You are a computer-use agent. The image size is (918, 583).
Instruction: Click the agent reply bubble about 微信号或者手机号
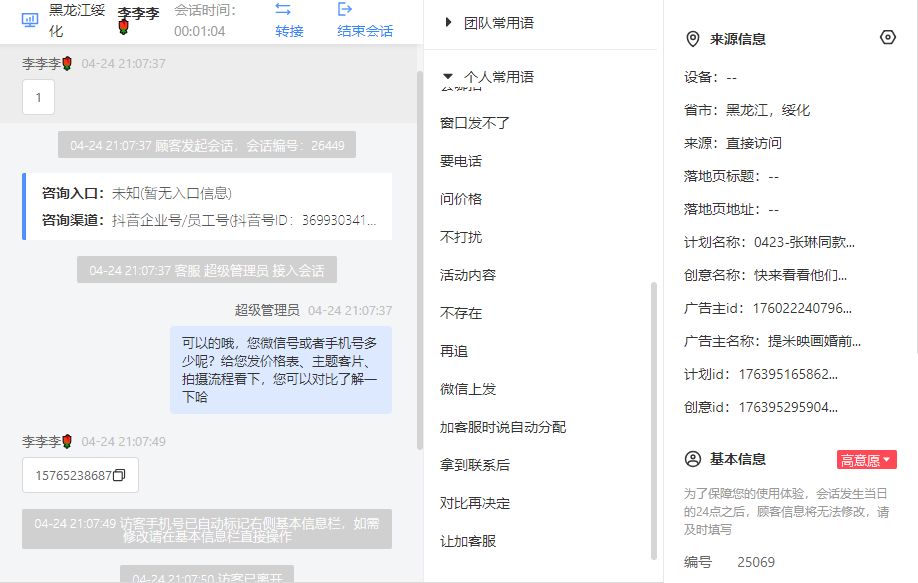tap(281, 370)
